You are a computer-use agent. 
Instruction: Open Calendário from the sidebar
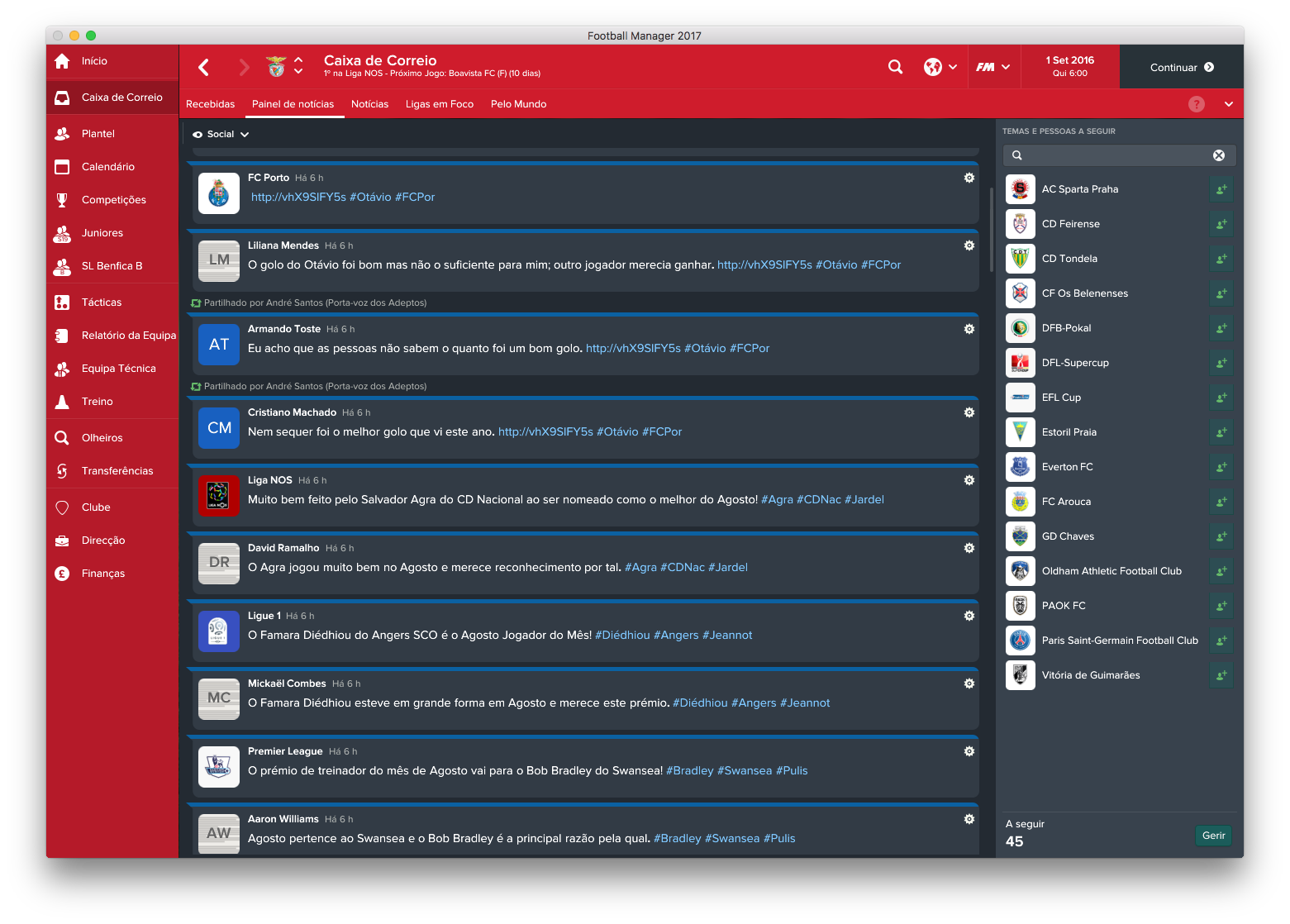(x=112, y=167)
